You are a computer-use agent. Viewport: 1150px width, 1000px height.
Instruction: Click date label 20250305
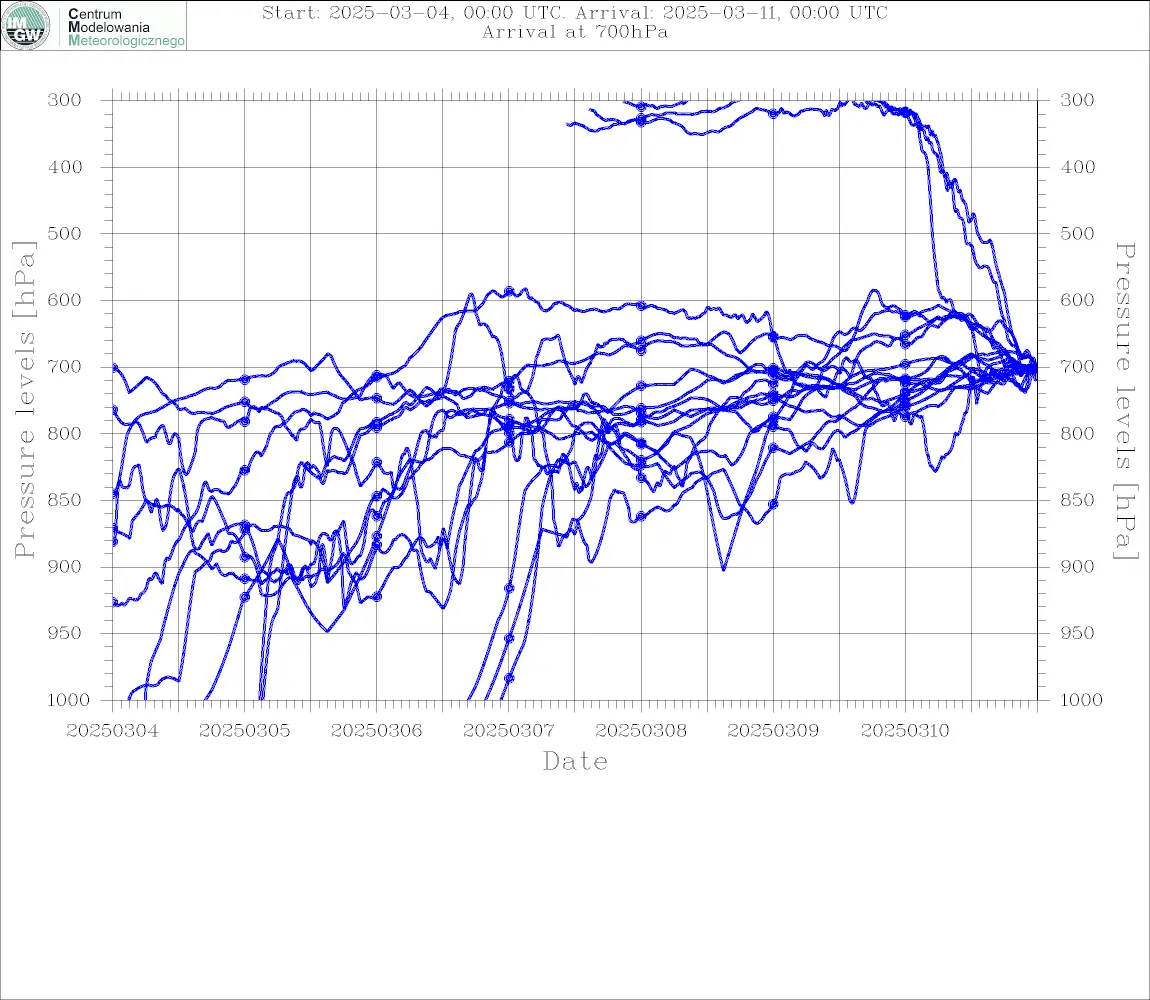click(x=244, y=731)
